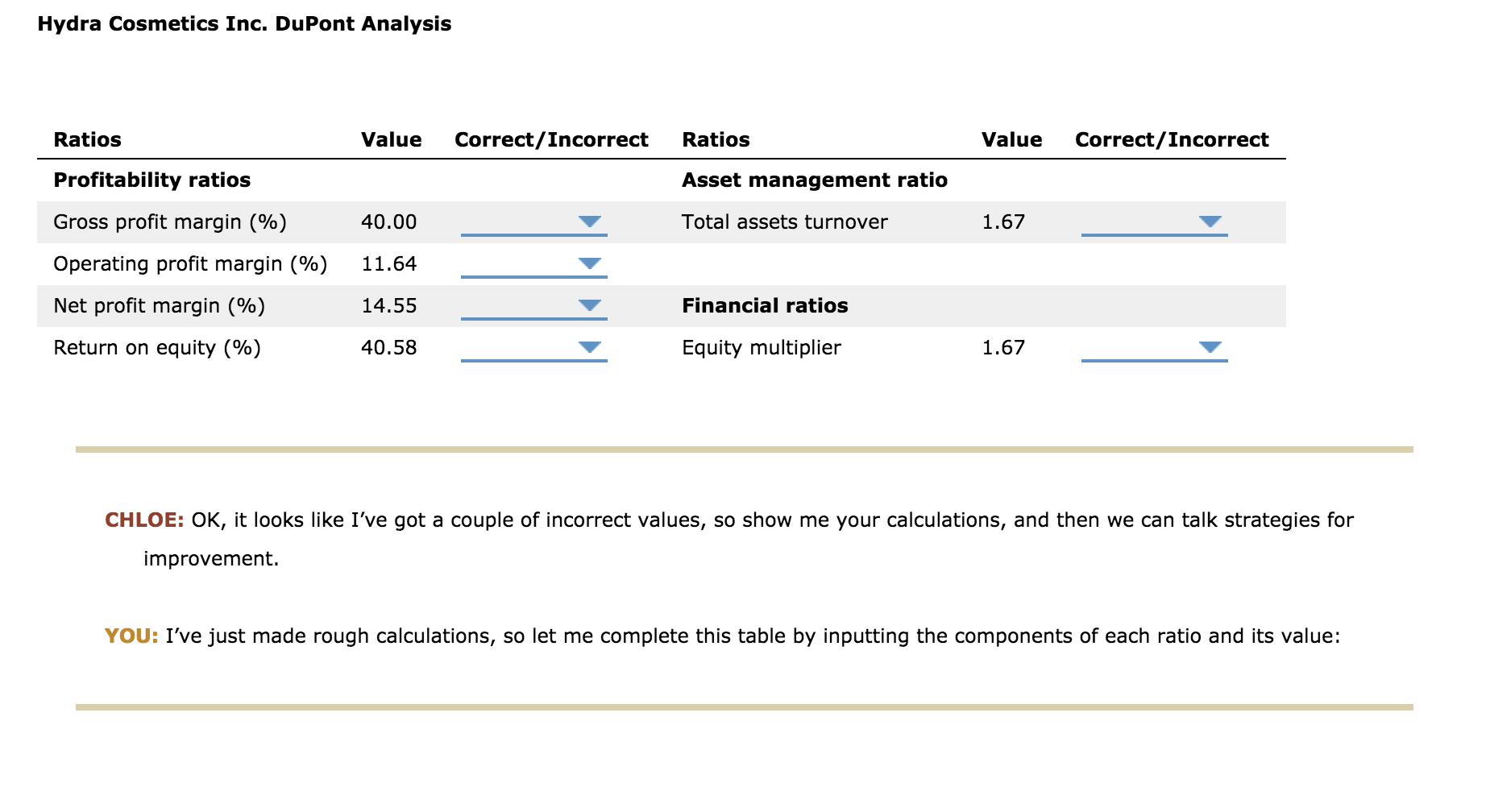Screen dimensions: 1486x812
Task: Click the 14.55 net profit margin value
Action: click(388, 305)
